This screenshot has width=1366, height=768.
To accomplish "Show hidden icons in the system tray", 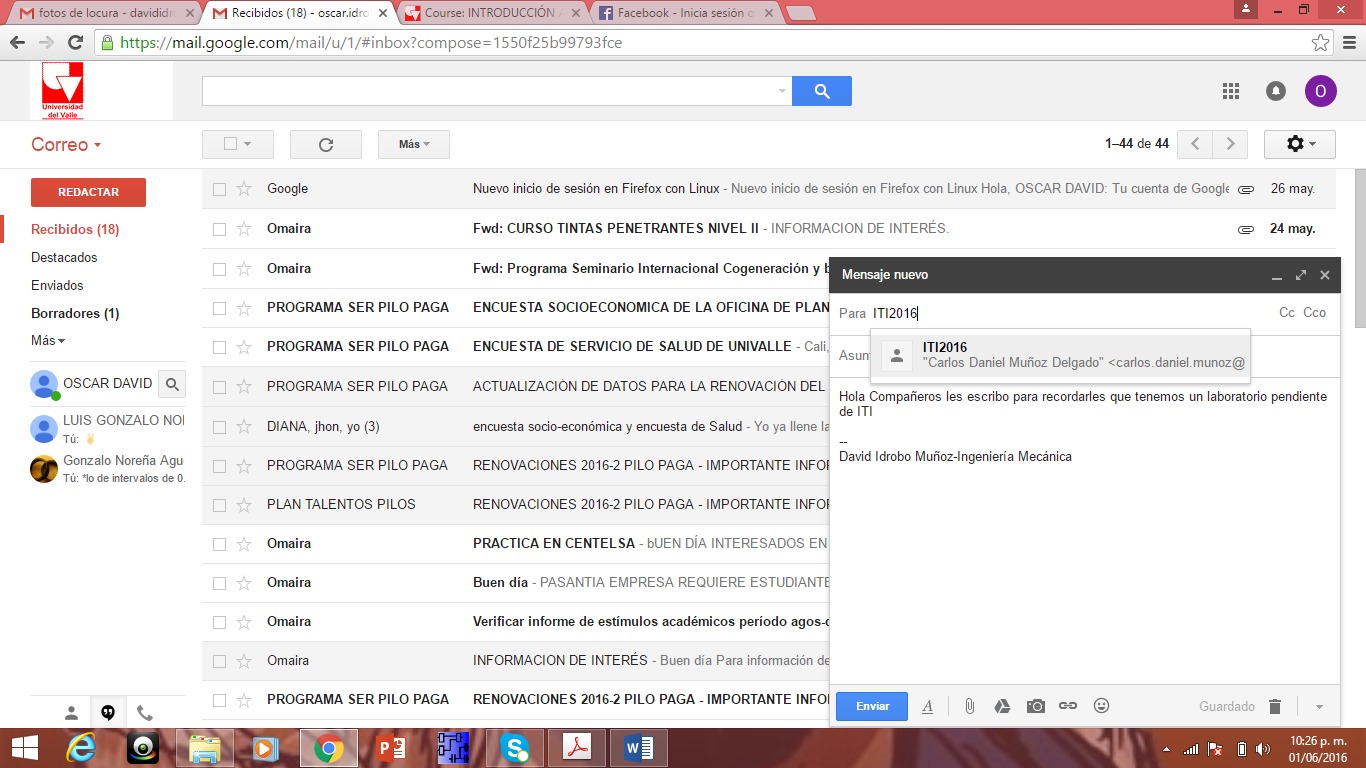I will pyautogui.click(x=1166, y=749).
